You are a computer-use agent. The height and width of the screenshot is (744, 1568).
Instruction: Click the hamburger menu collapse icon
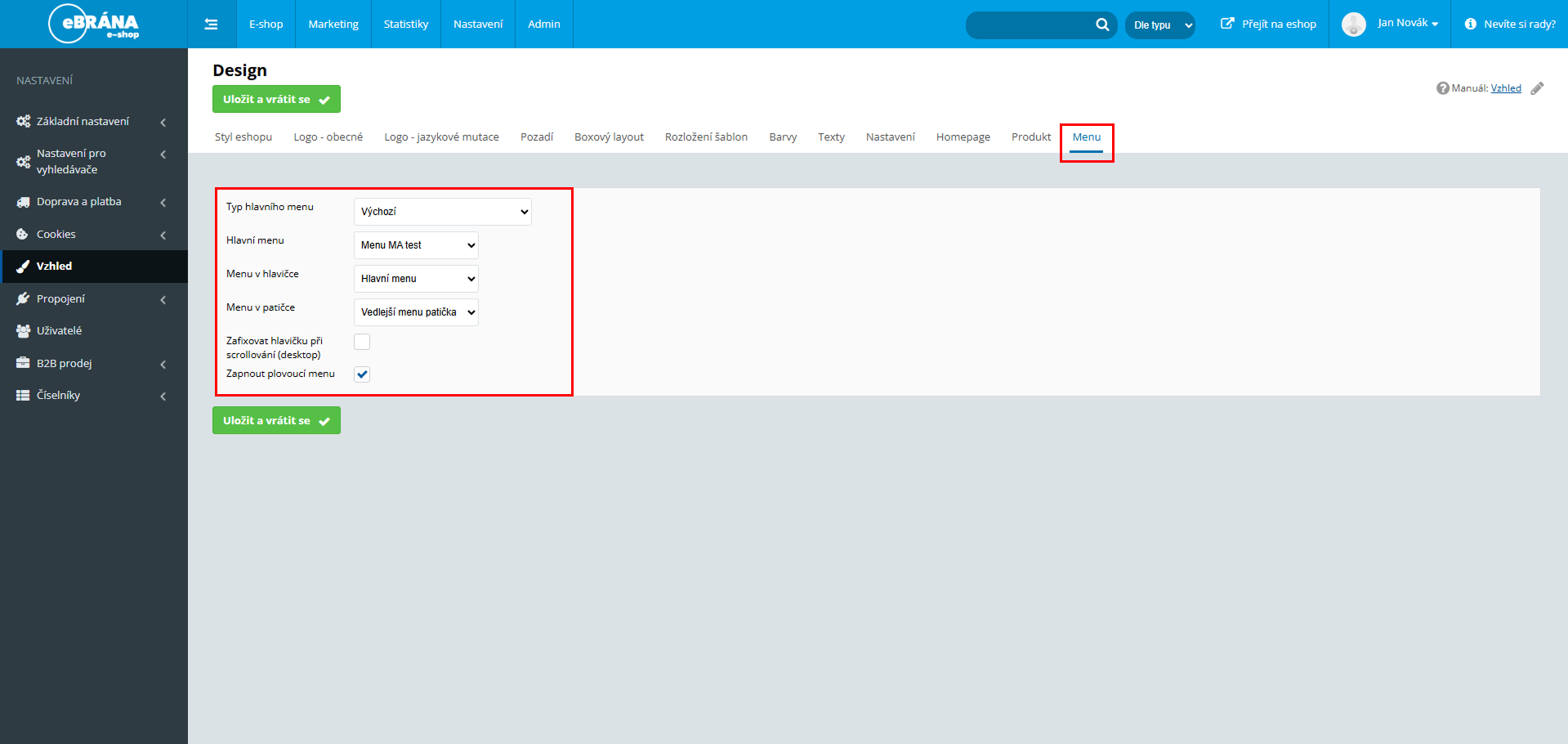(211, 25)
